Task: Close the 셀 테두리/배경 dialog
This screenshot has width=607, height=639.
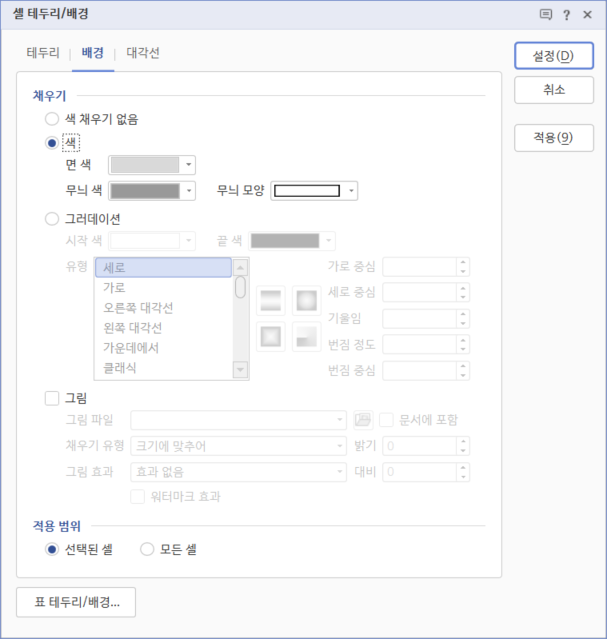Action: coord(587,15)
